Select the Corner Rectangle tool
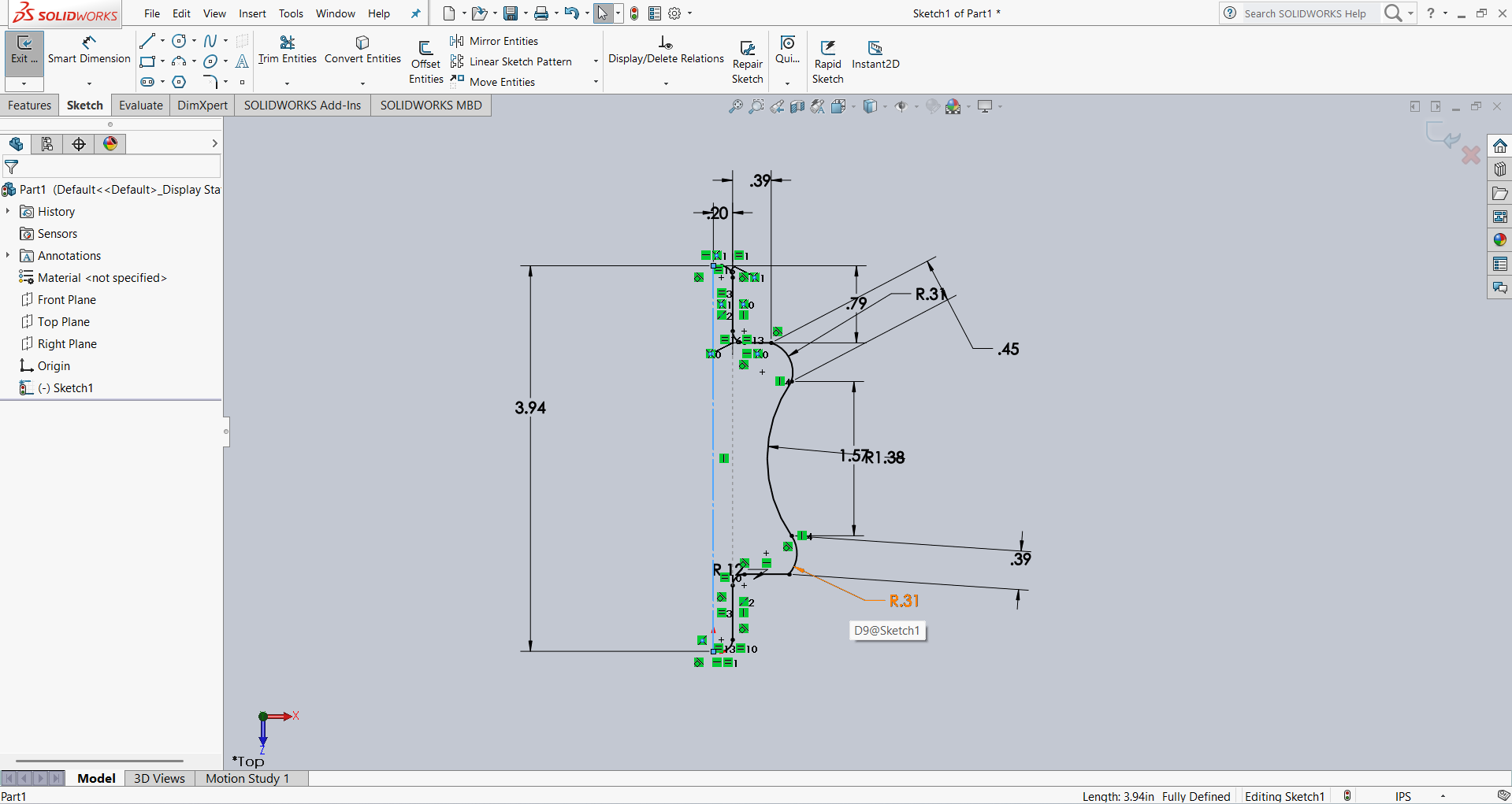This screenshot has height=804, width=1512. (147, 61)
